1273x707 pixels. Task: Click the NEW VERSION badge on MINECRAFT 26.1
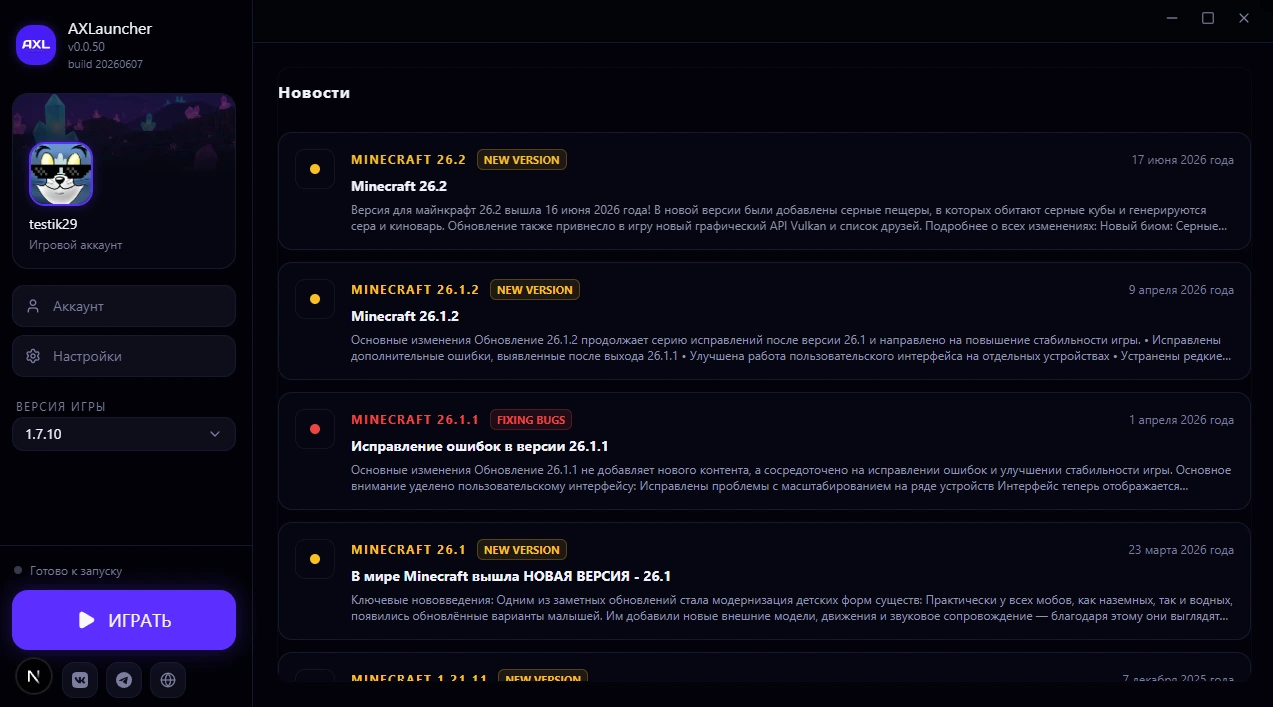pyautogui.click(x=522, y=550)
